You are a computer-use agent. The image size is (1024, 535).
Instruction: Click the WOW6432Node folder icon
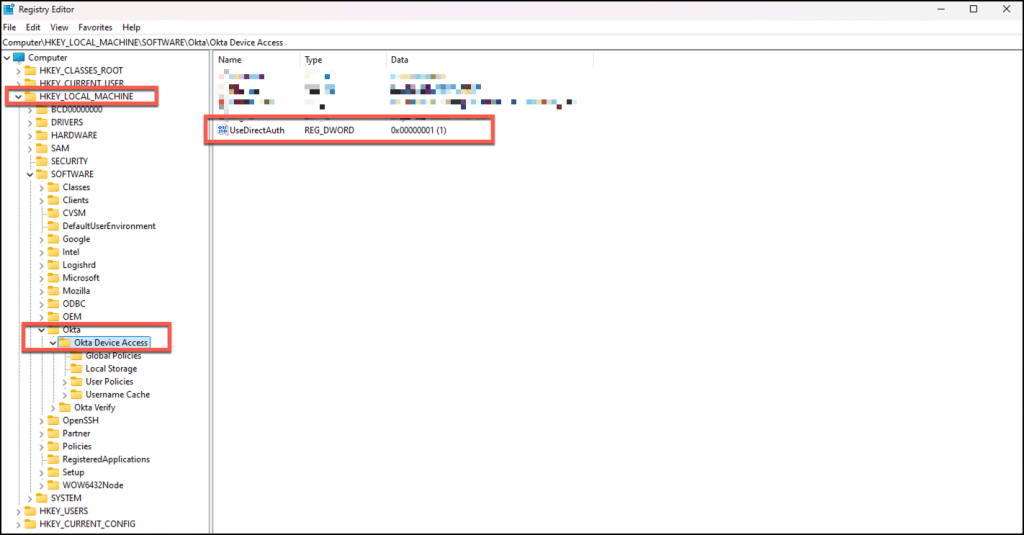coord(54,485)
